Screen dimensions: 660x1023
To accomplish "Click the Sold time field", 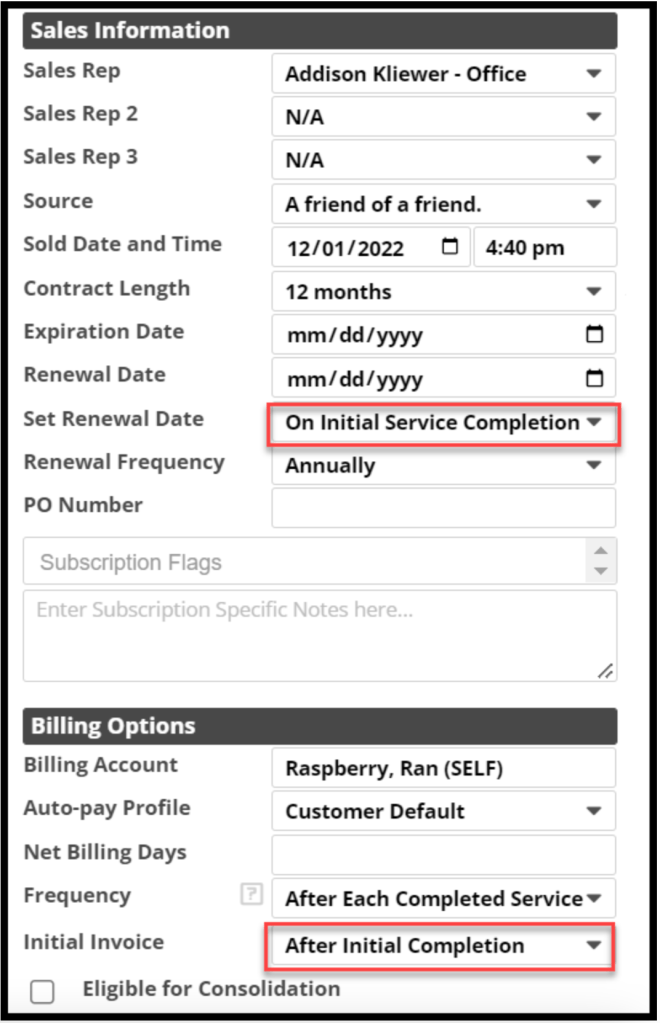I will click(x=544, y=248).
